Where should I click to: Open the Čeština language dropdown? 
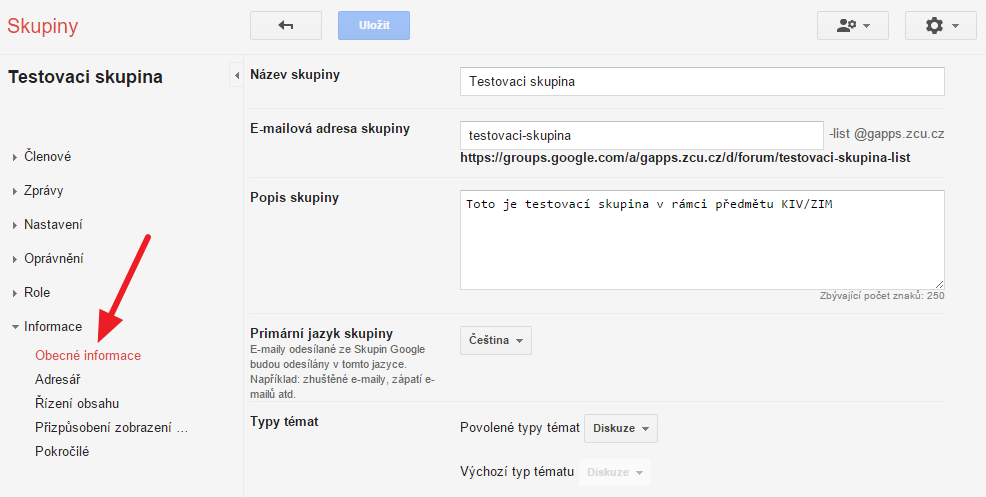tap(496, 340)
